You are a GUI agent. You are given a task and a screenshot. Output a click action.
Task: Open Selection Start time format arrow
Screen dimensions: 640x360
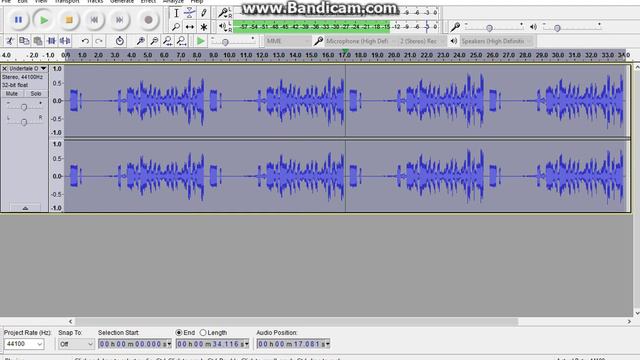click(169, 344)
